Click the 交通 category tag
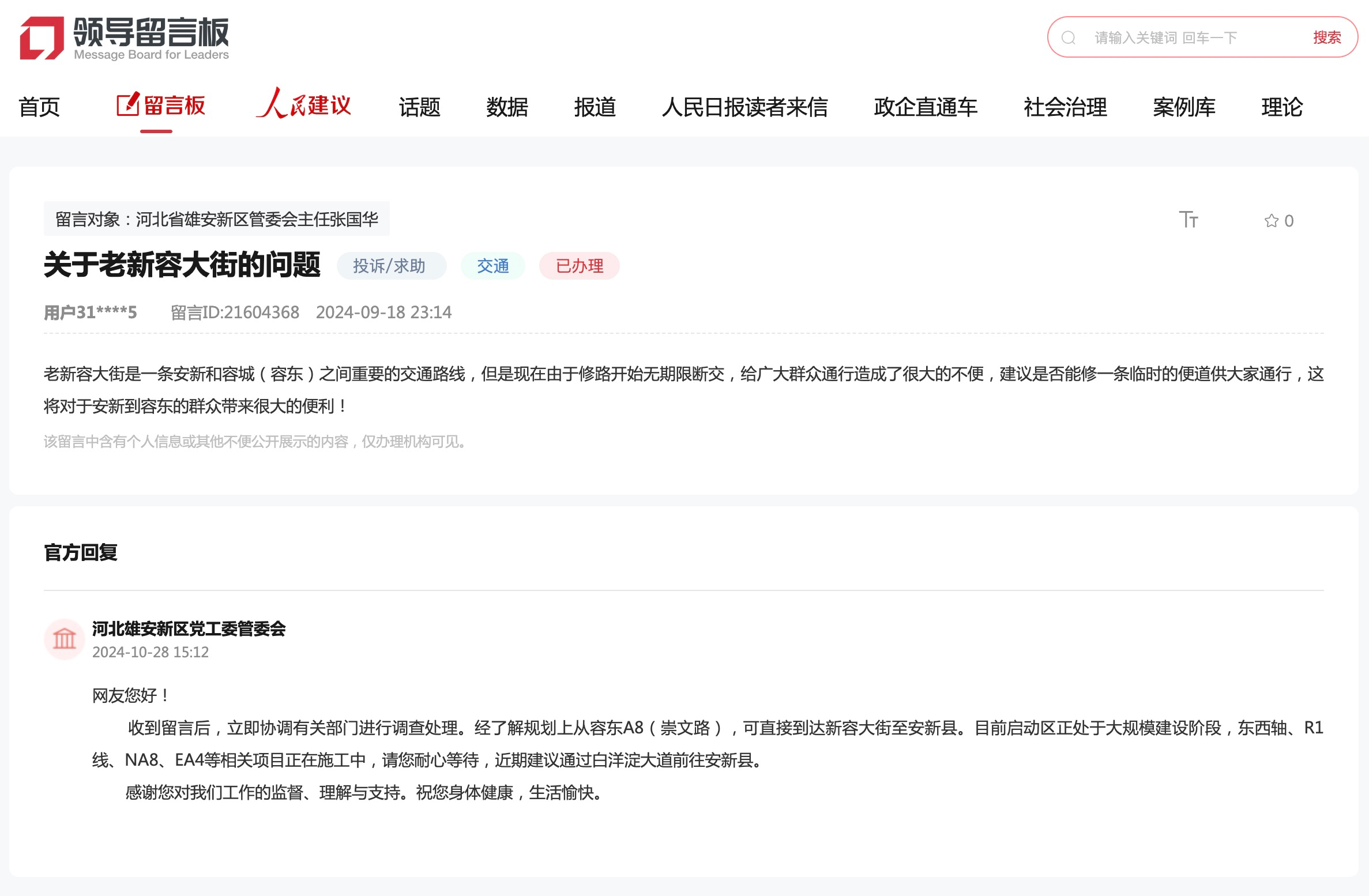This screenshot has height=896, width=1369. pos(492,266)
